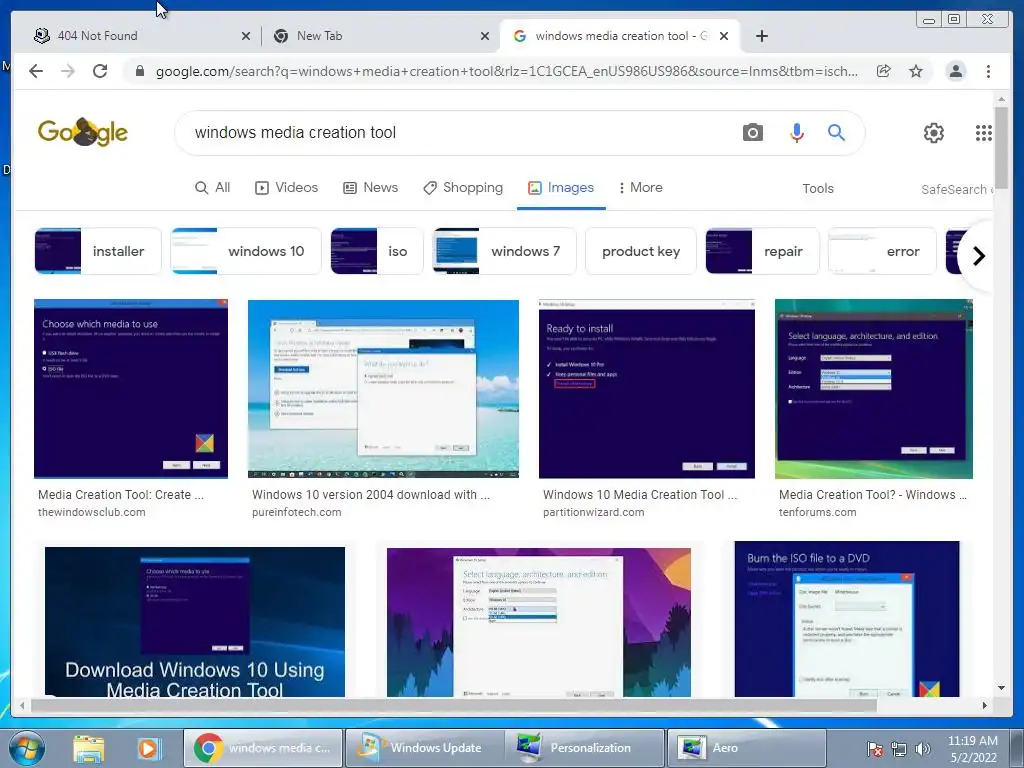Click the address bar URL
The width and height of the screenshot is (1024, 768).
click(507, 71)
